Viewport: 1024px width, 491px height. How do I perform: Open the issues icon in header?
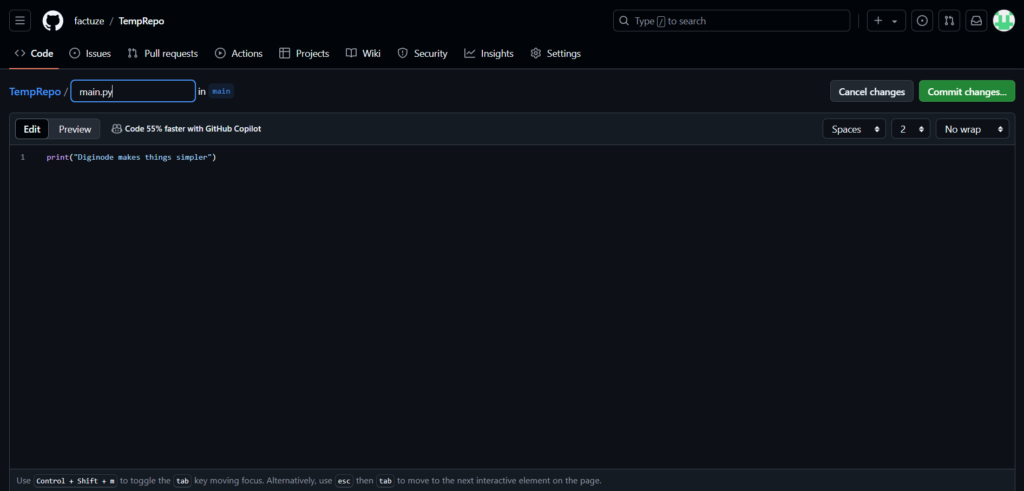click(x=922, y=21)
